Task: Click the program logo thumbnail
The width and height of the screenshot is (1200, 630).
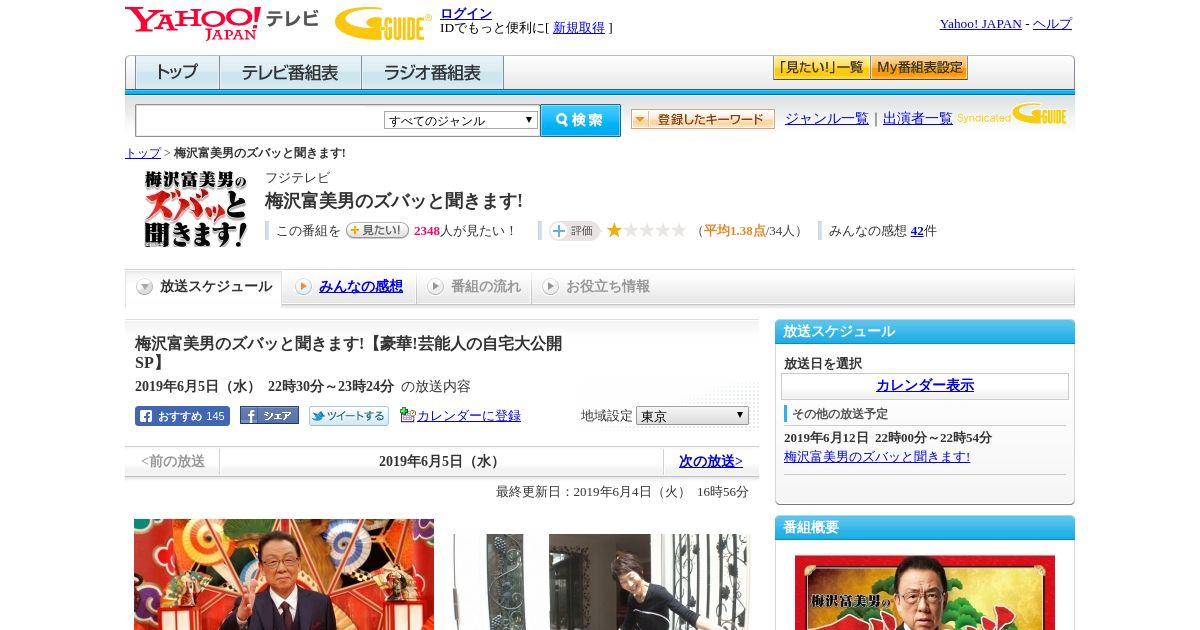Action: coord(196,209)
